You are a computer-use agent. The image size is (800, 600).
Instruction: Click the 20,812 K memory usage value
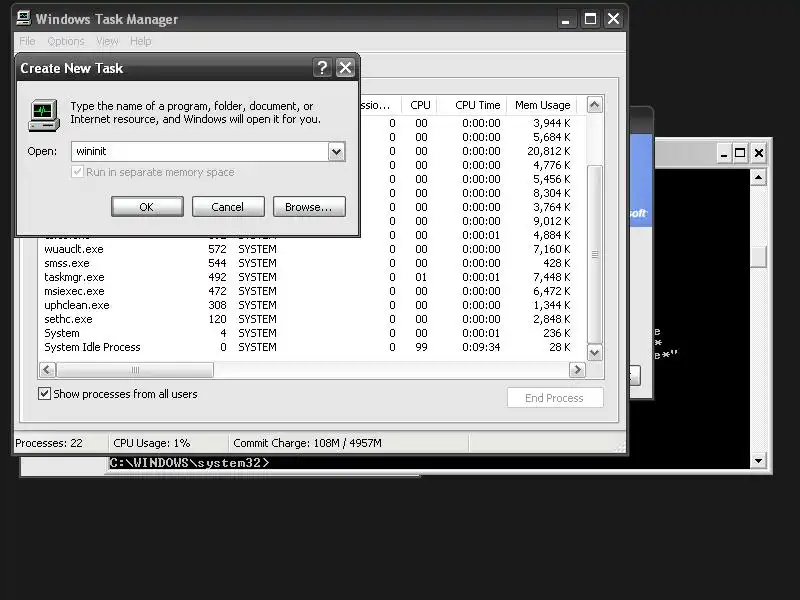548,151
